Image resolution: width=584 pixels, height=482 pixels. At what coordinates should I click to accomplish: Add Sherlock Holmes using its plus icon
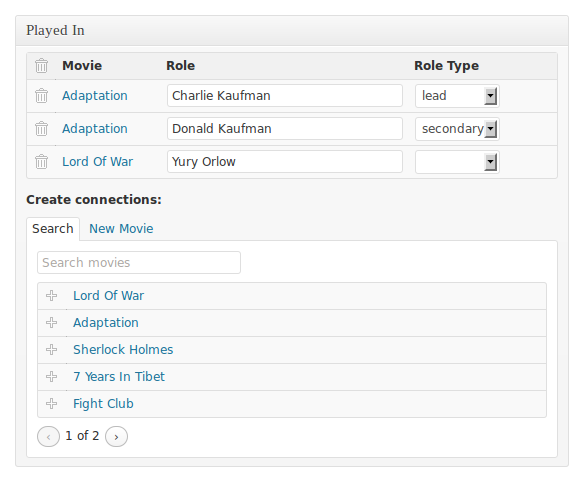pos(51,350)
